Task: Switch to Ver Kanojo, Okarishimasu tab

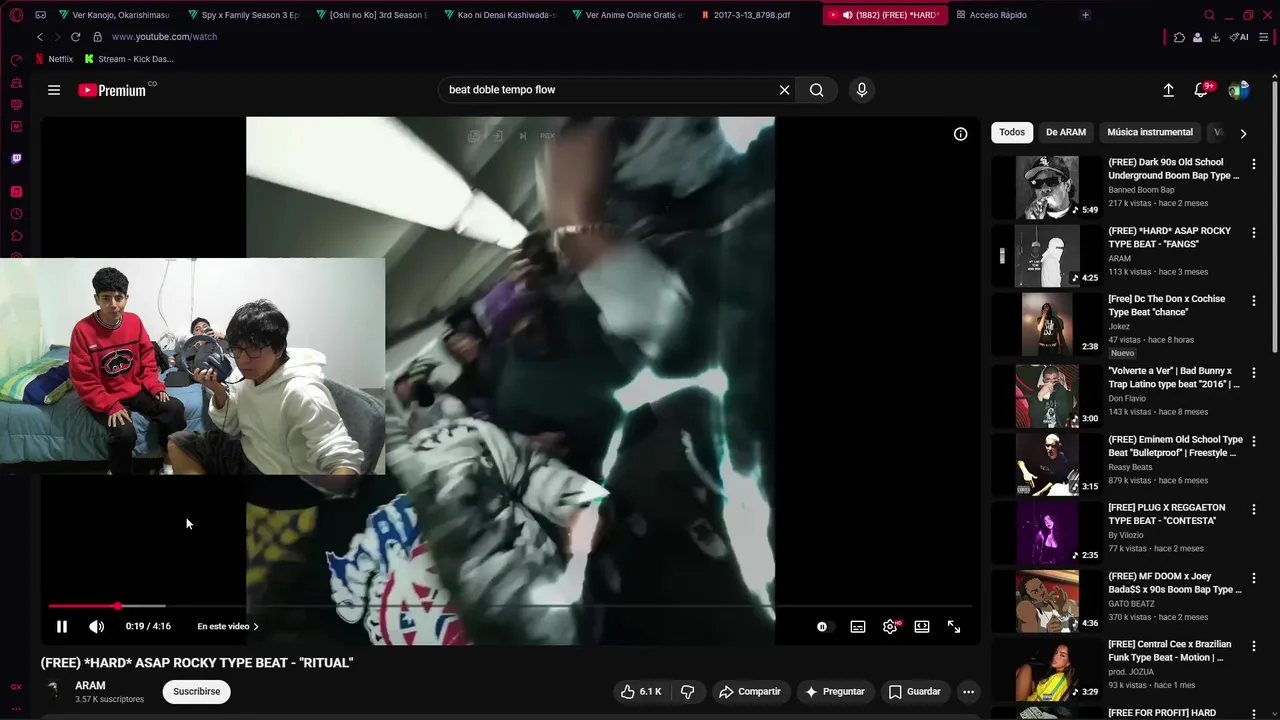Action: [x=114, y=15]
